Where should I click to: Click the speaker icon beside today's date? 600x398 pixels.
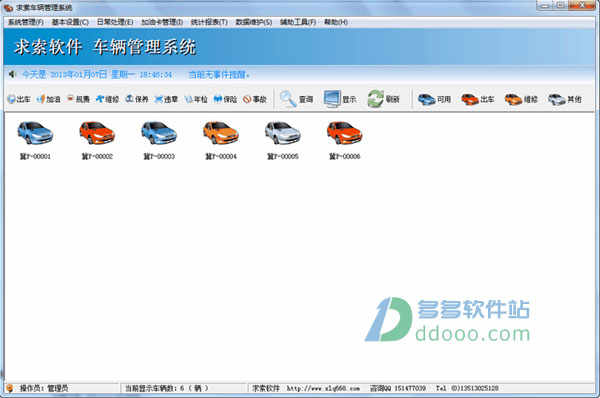pos(12,74)
